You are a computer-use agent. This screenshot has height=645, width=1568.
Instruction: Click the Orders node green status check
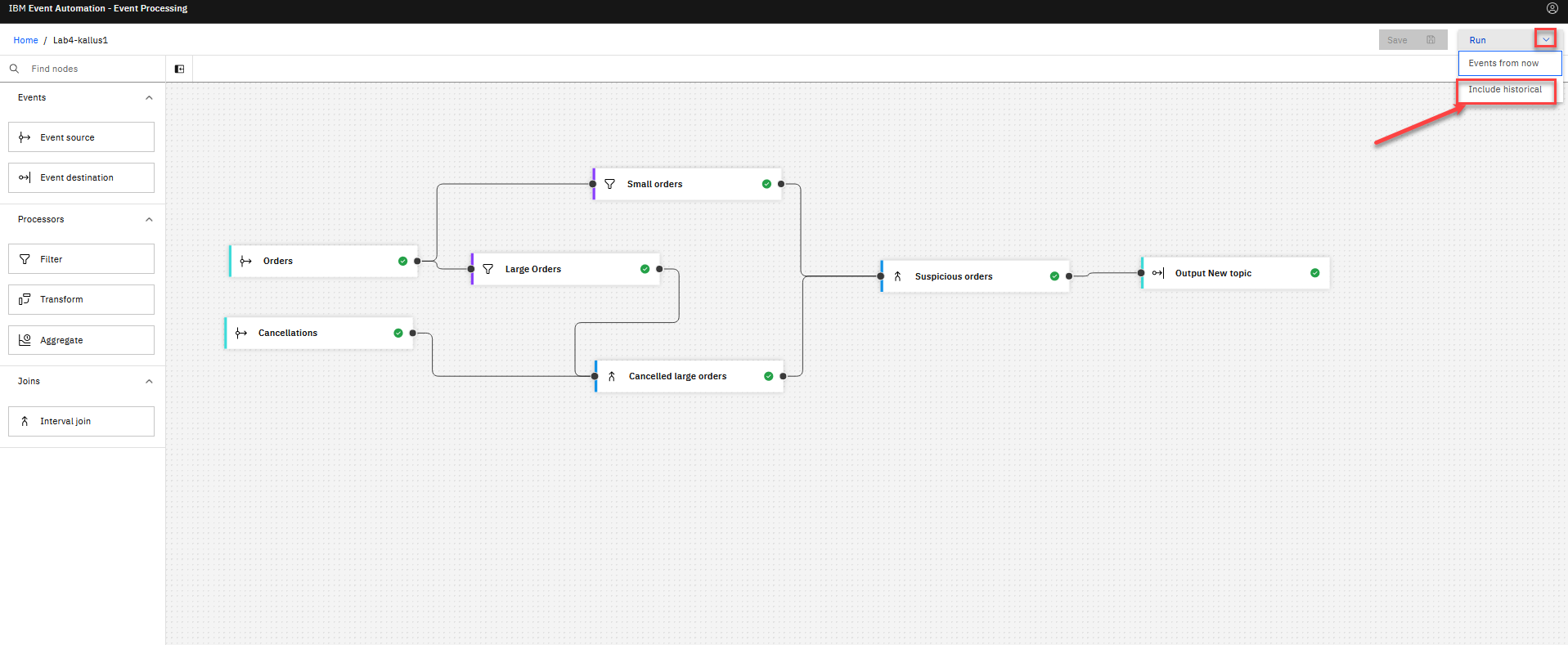pos(402,261)
